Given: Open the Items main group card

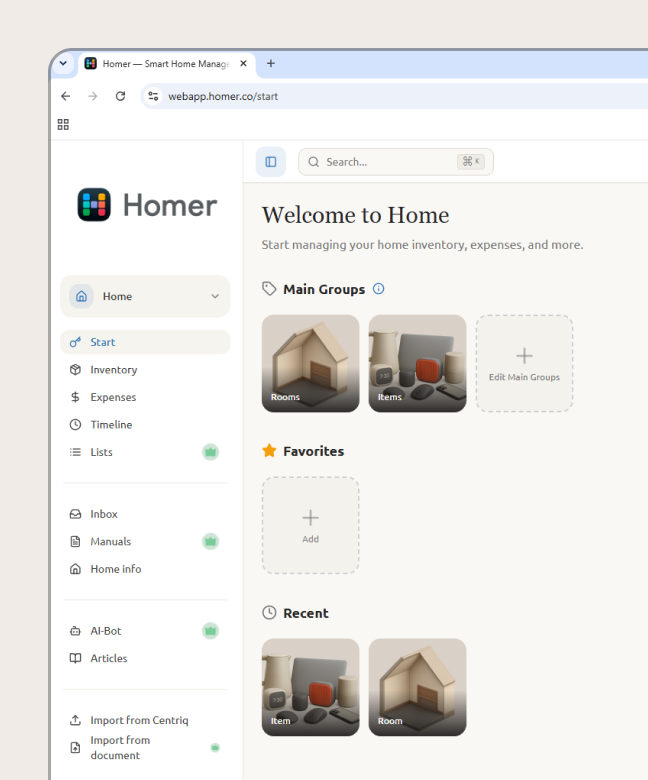Looking at the screenshot, I should (x=417, y=363).
